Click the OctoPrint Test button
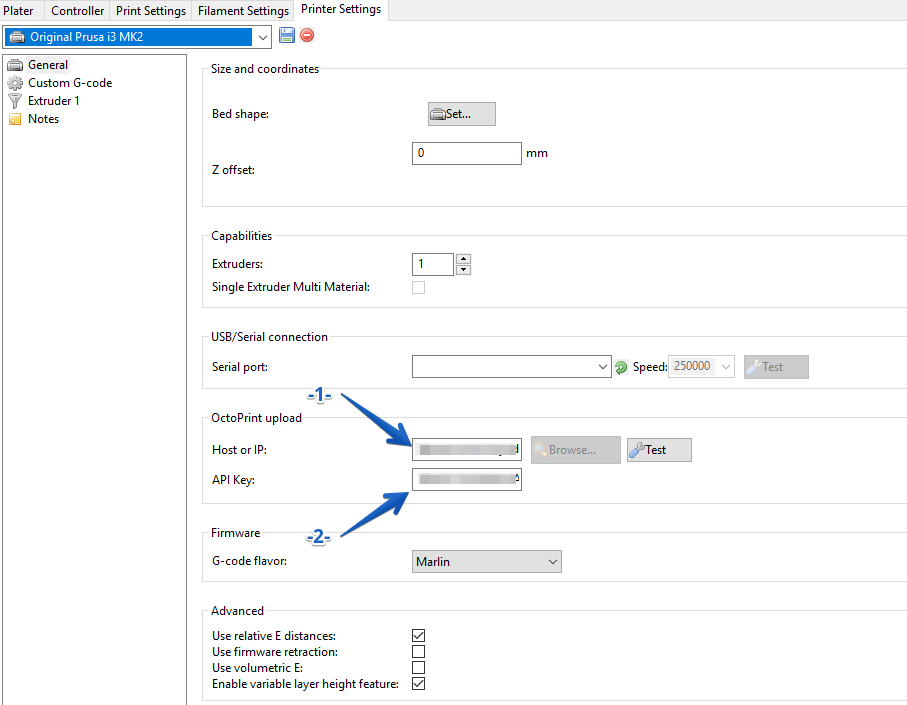The width and height of the screenshot is (907, 705). pyautogui.click(x=659, y=450)
